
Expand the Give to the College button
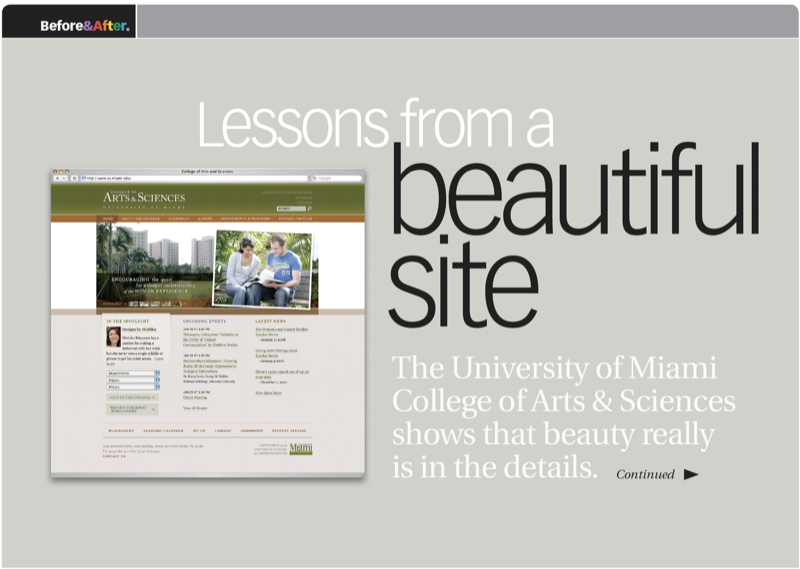pos(132,397)
